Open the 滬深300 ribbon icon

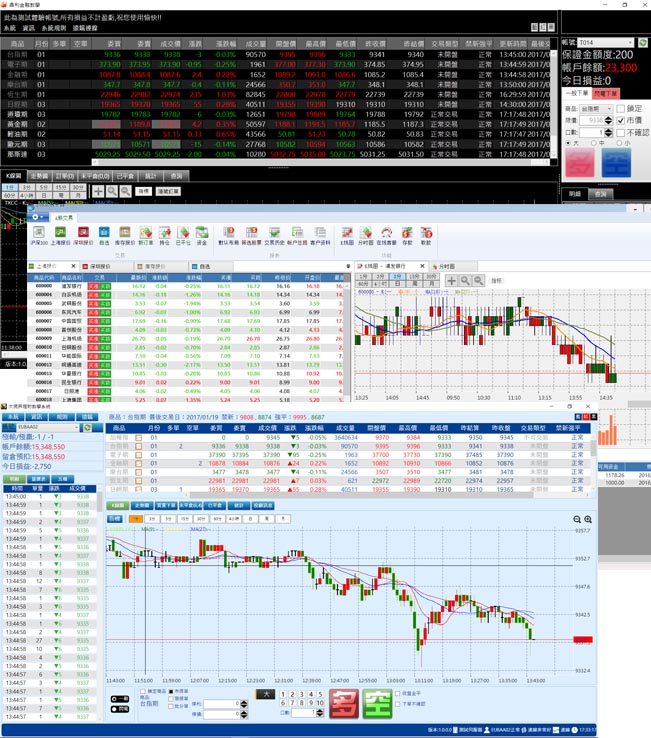point(39,237)
